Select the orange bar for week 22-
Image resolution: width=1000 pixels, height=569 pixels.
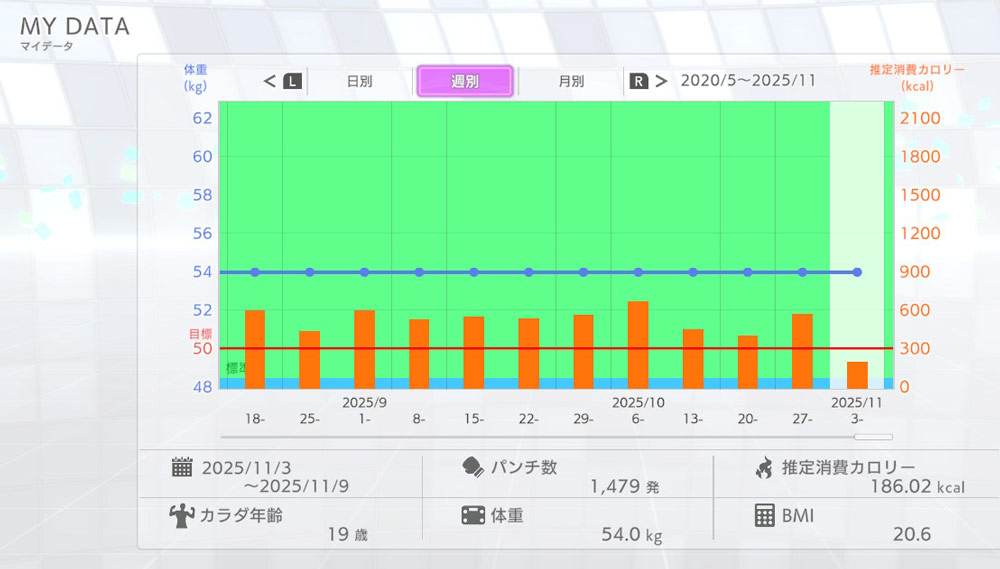(529, 353)
